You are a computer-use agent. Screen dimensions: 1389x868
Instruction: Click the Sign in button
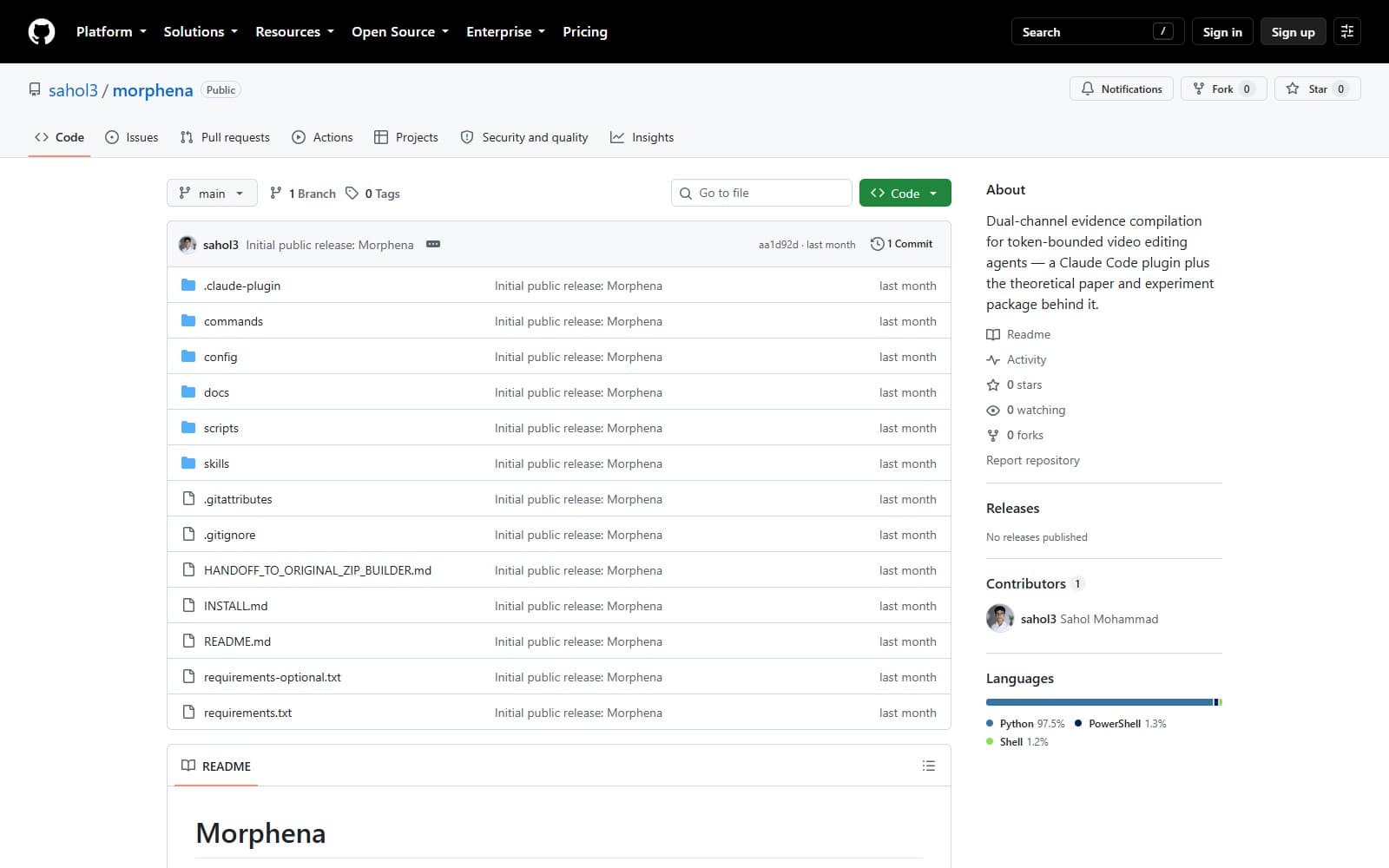(1222, 32)
